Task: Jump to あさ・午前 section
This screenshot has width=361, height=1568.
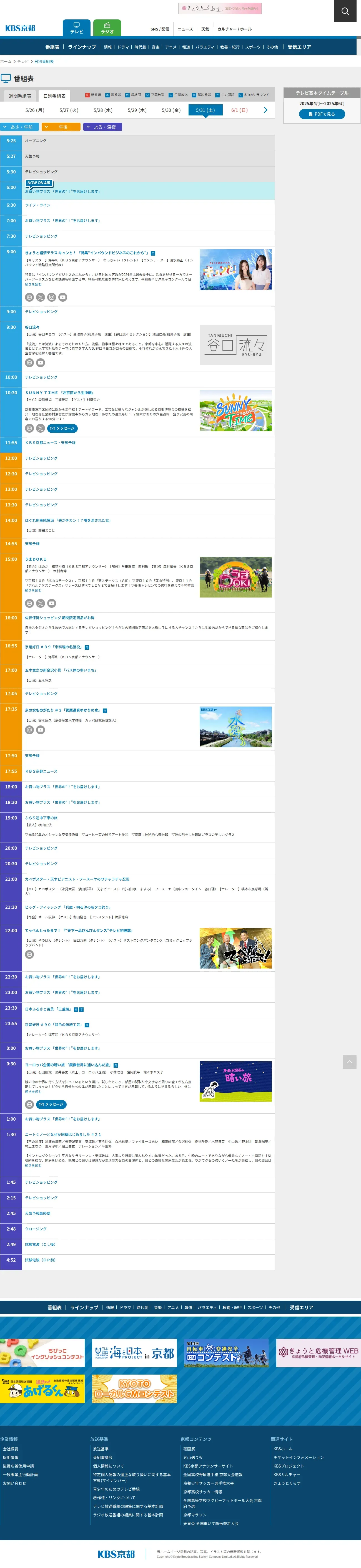Action: coord(19,127)
